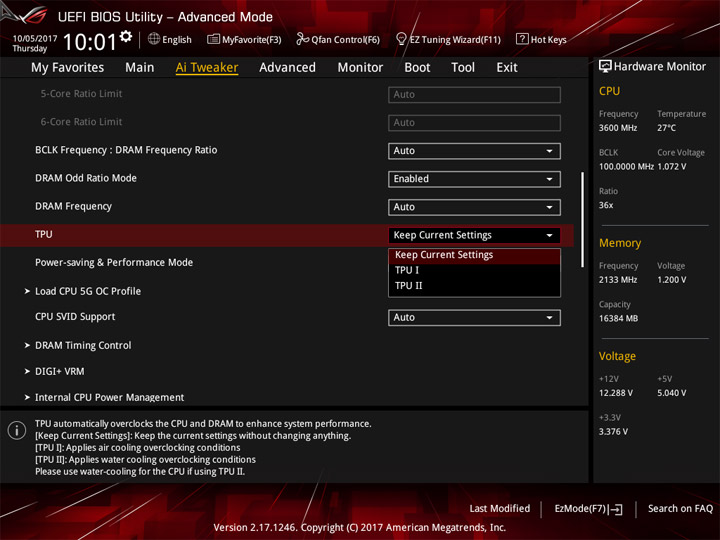This screenshot has height=540, width=720.
Task: Click the globe language icon
Action: (x=154, y=39)
